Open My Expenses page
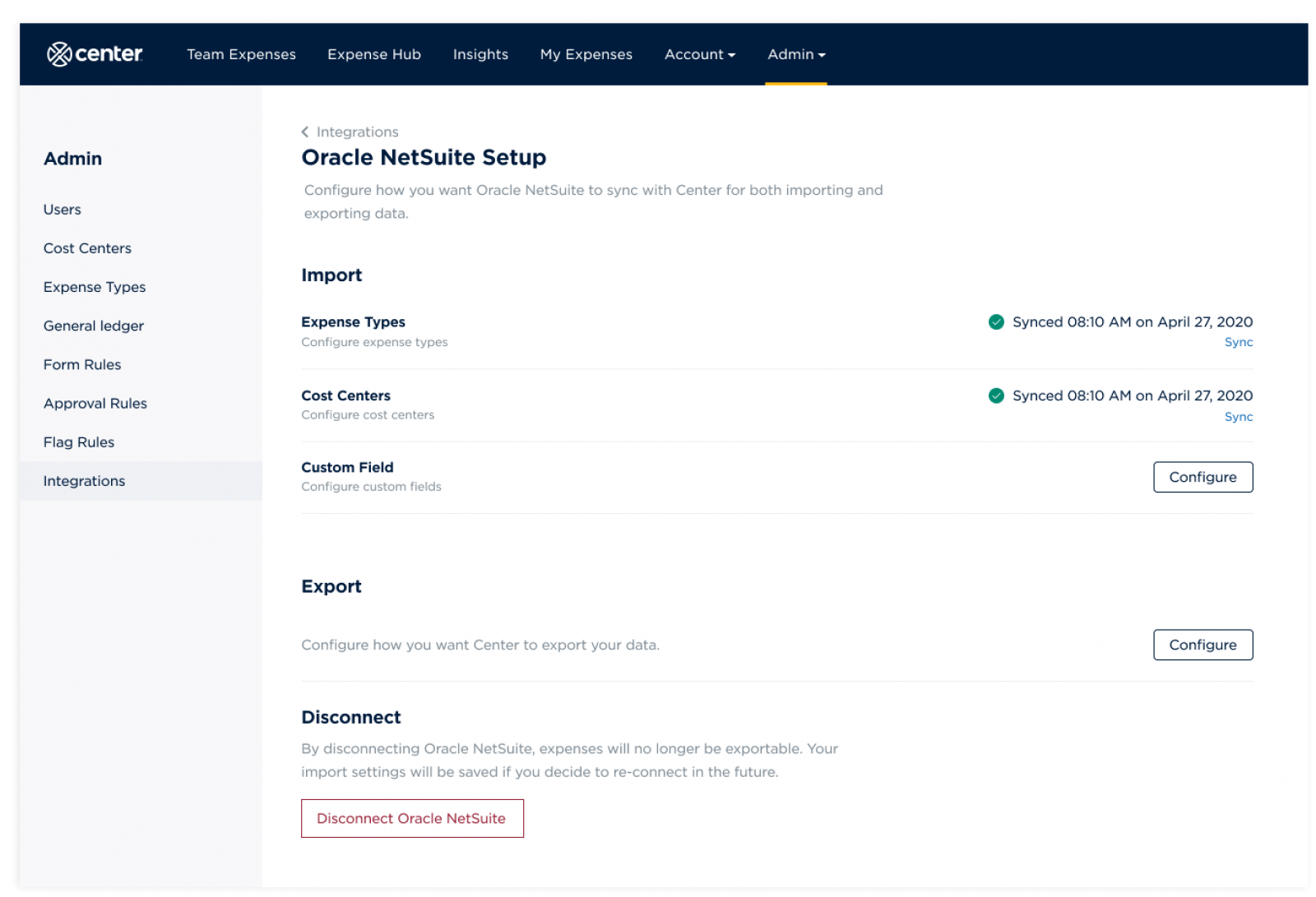Viewport: 1316px width, 897px height. [x=586, y=54]
